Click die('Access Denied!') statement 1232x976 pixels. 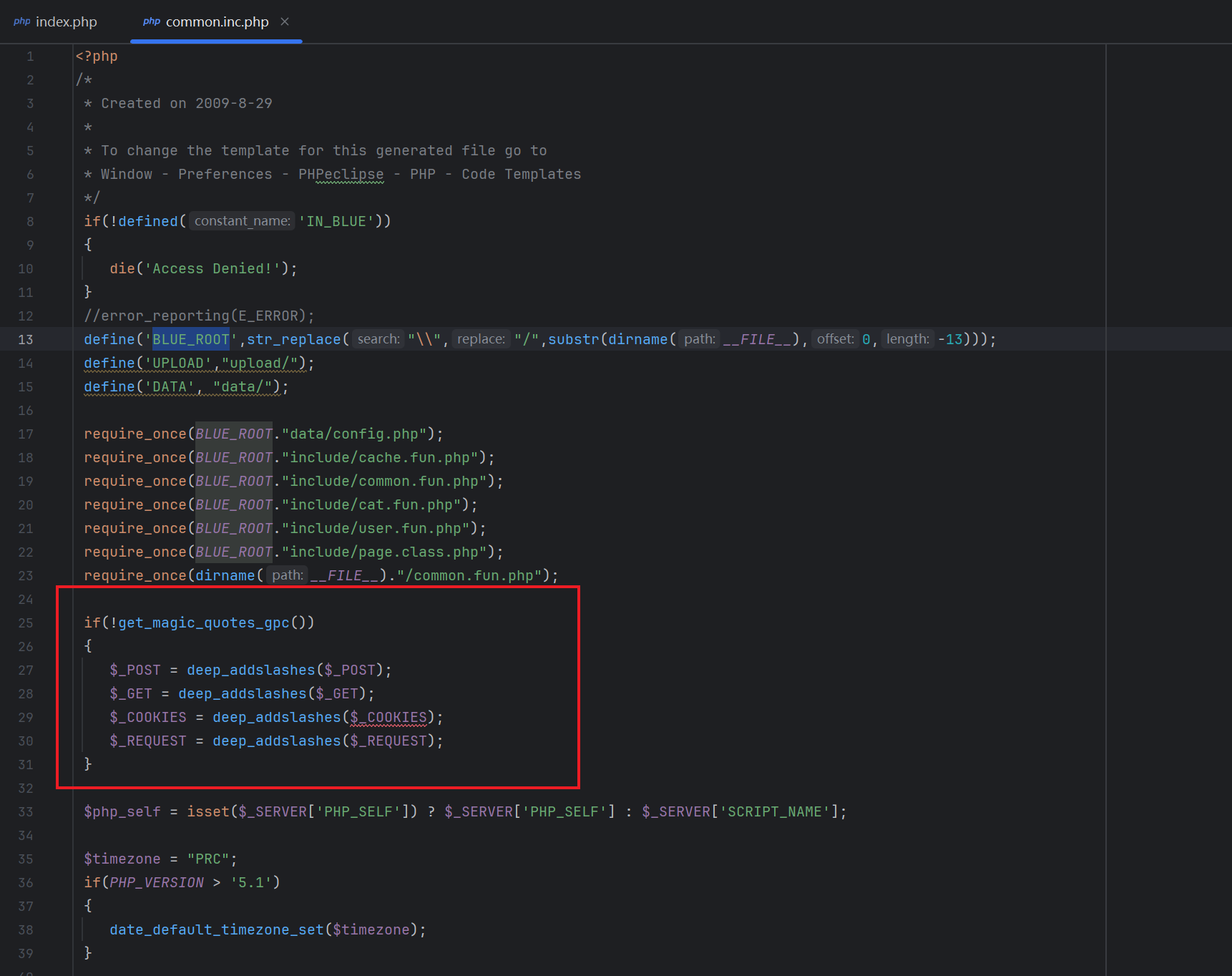pyautogui.click(x=203, y=268)
